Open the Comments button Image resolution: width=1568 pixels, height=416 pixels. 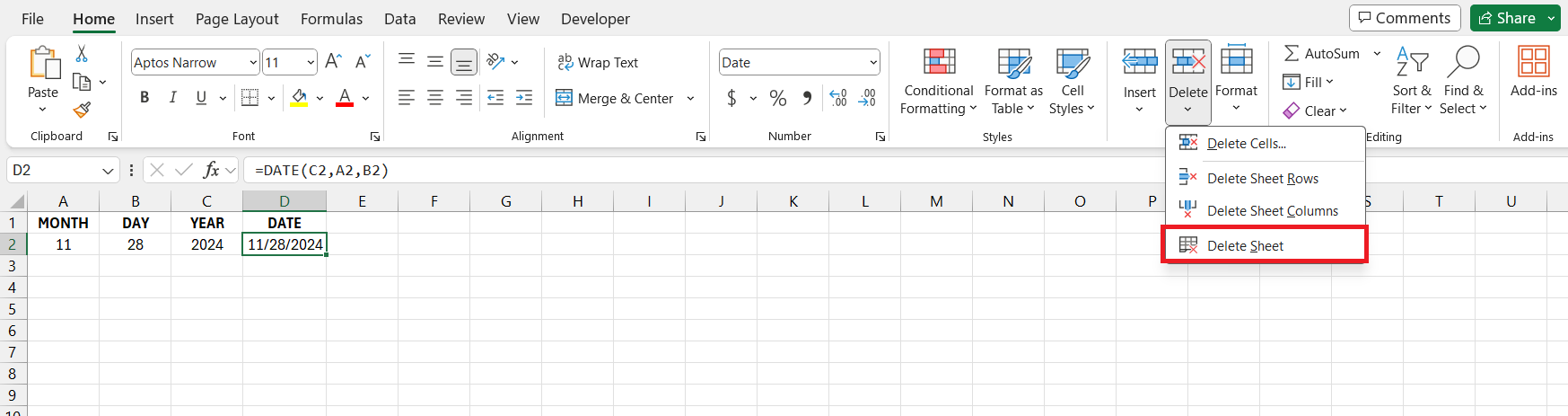[x=1404, y=18]
